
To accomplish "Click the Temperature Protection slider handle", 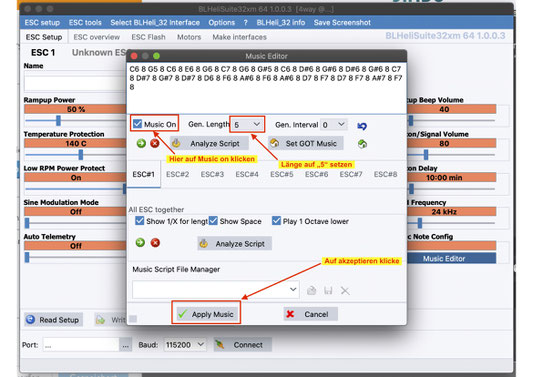I will [x=81, y=155].
